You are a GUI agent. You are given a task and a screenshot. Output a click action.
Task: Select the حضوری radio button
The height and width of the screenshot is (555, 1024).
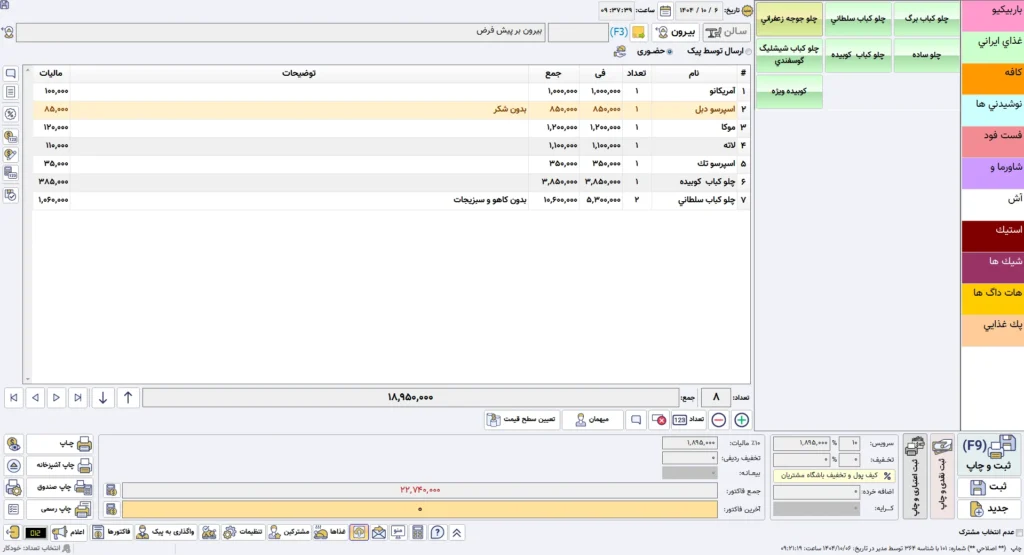669,51
